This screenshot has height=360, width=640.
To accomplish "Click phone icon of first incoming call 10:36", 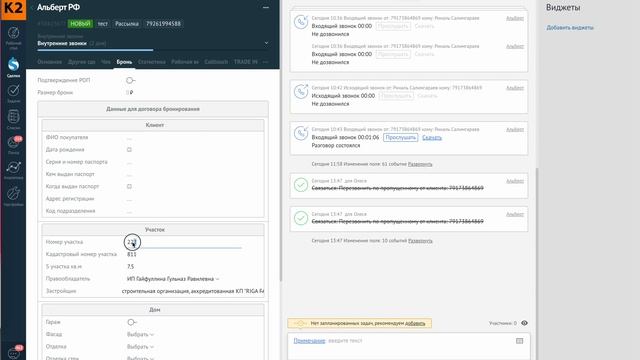I will [x=301, y=22].
